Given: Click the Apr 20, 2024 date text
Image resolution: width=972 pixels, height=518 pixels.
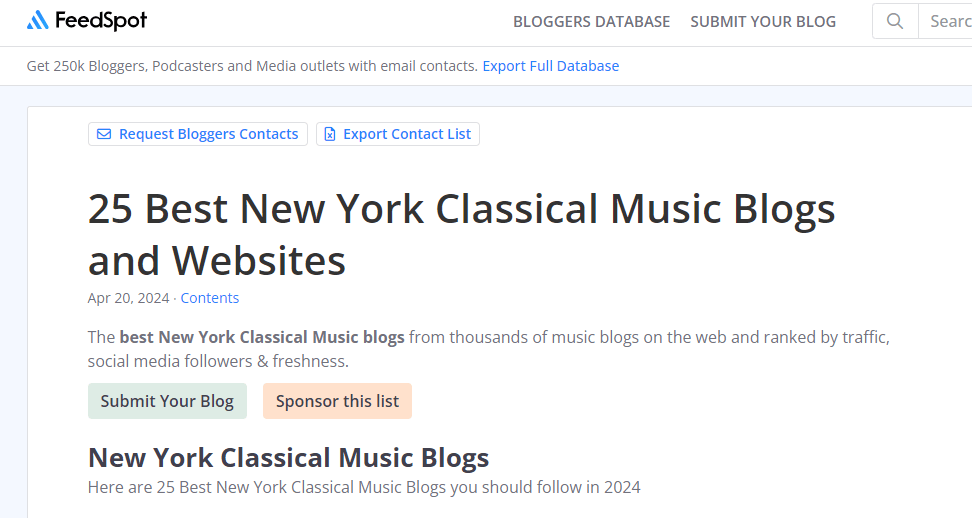Looking at the screenshot, I should coord(129,298).
